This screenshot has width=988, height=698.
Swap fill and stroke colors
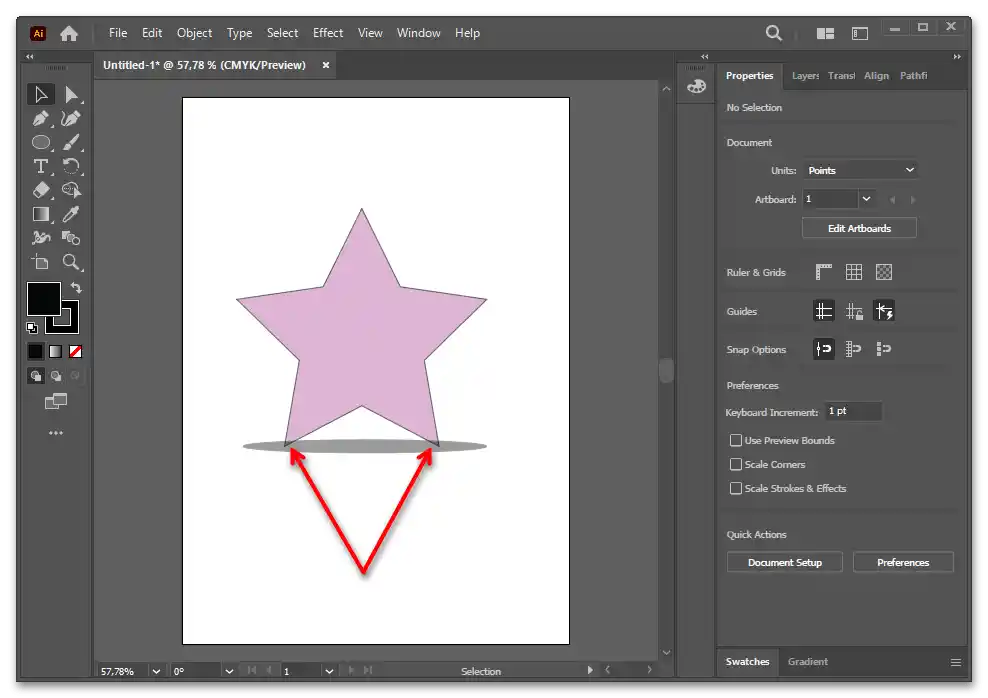pyautogui.click(x=76, y=288)
